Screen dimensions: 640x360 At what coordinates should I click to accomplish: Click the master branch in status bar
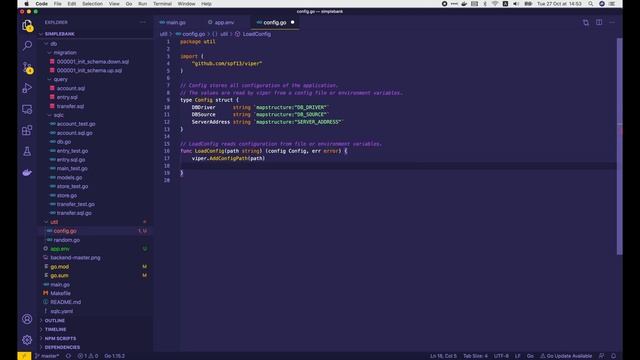coord(47,356)
